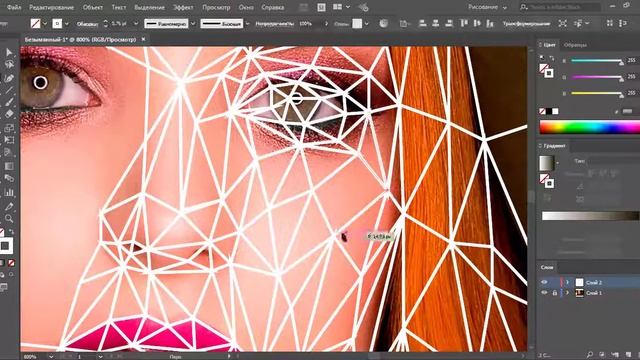This screenshot has width=640, height=360.
Task: Open the stroke color dropdown arrow
Action: point(67,24)
